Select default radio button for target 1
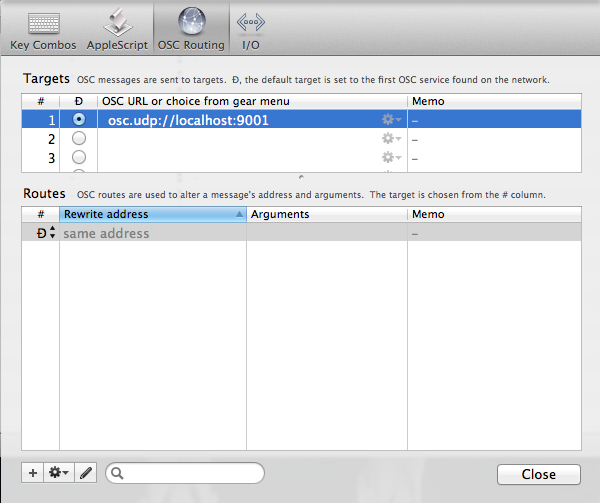Viewport: 600px width, 503px height. coord(79,120)
